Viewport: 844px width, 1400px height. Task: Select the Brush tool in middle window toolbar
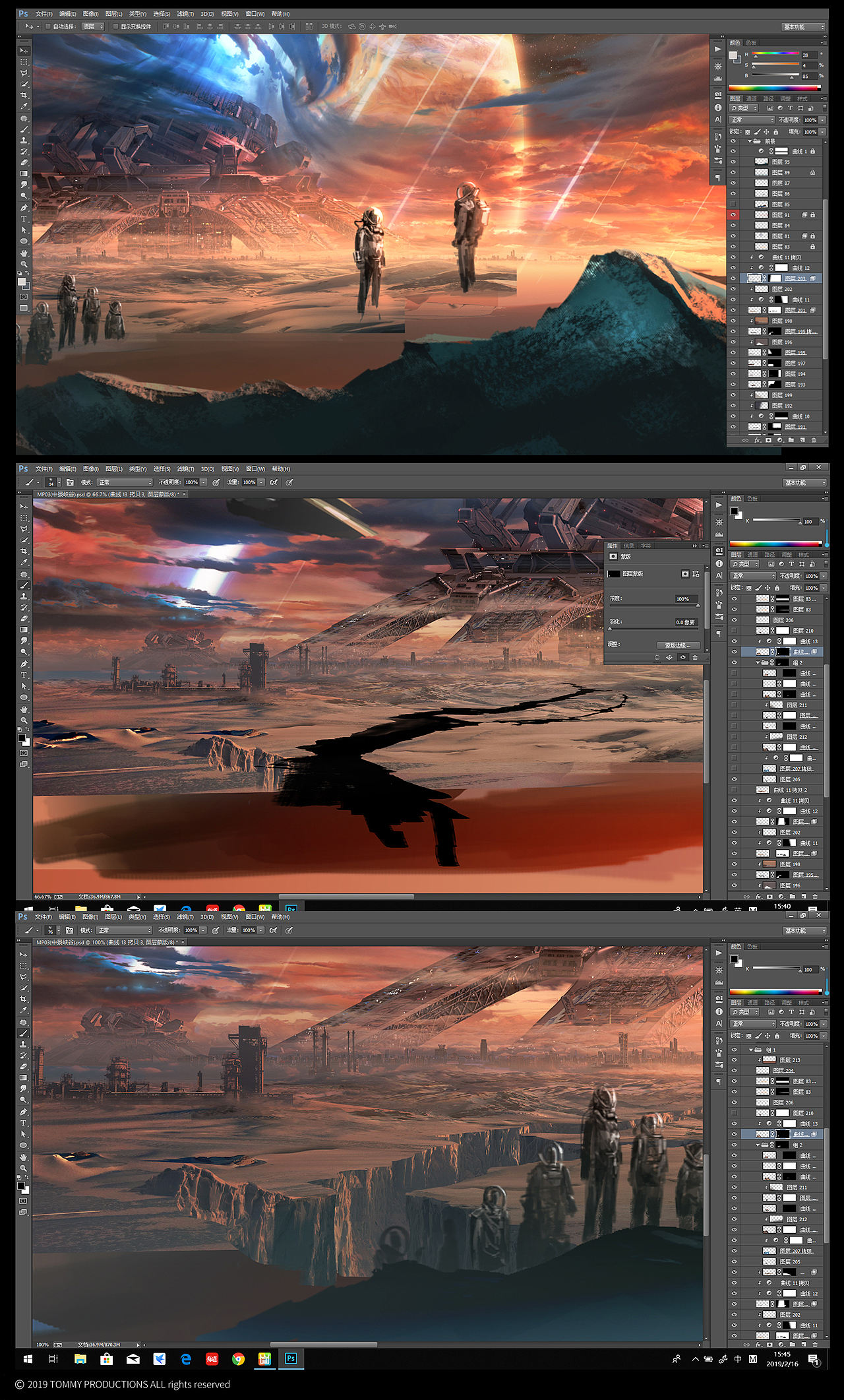[x=24, y=585]
